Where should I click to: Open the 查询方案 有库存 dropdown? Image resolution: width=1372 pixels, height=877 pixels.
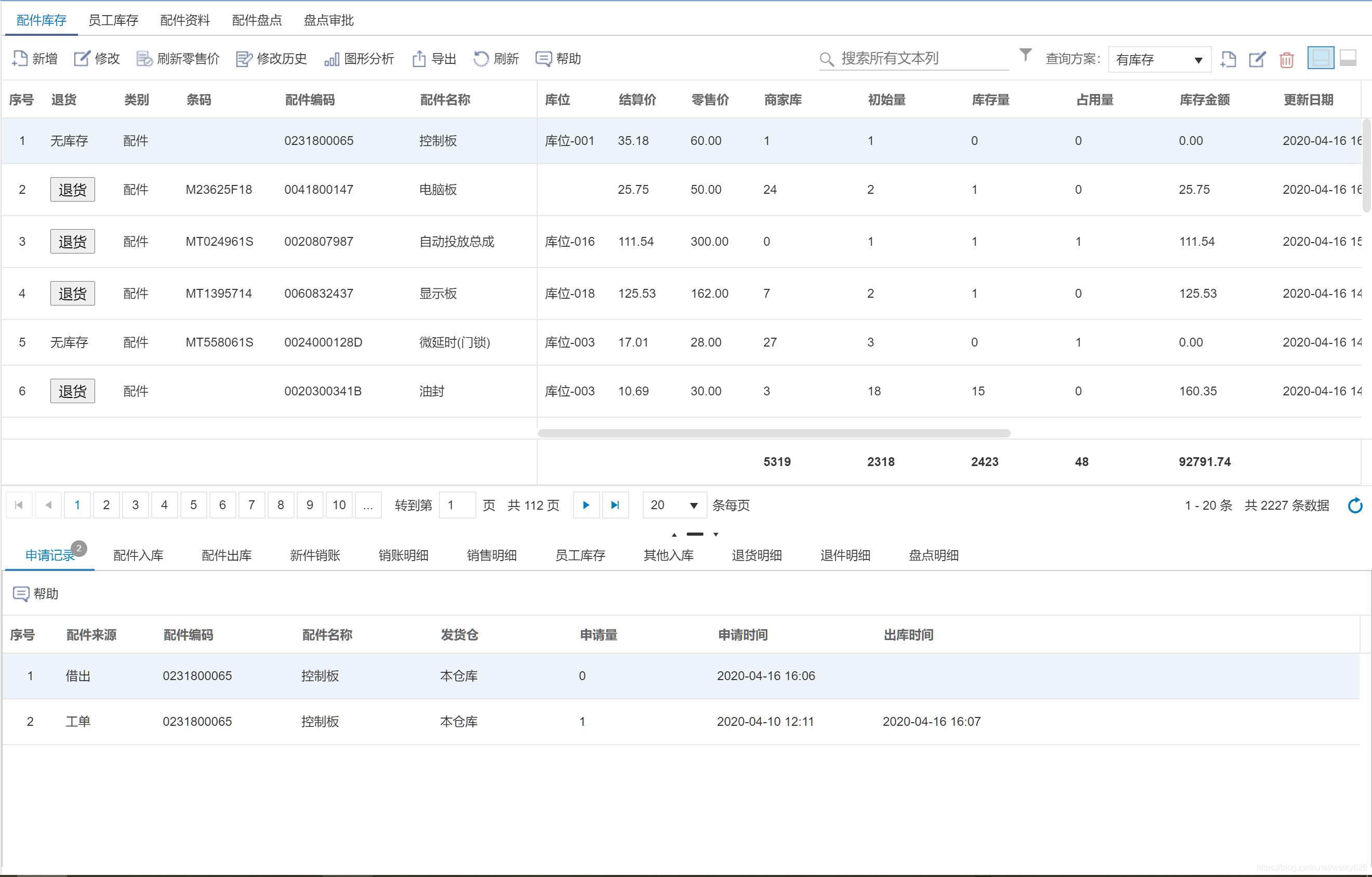pos(1158,59)
